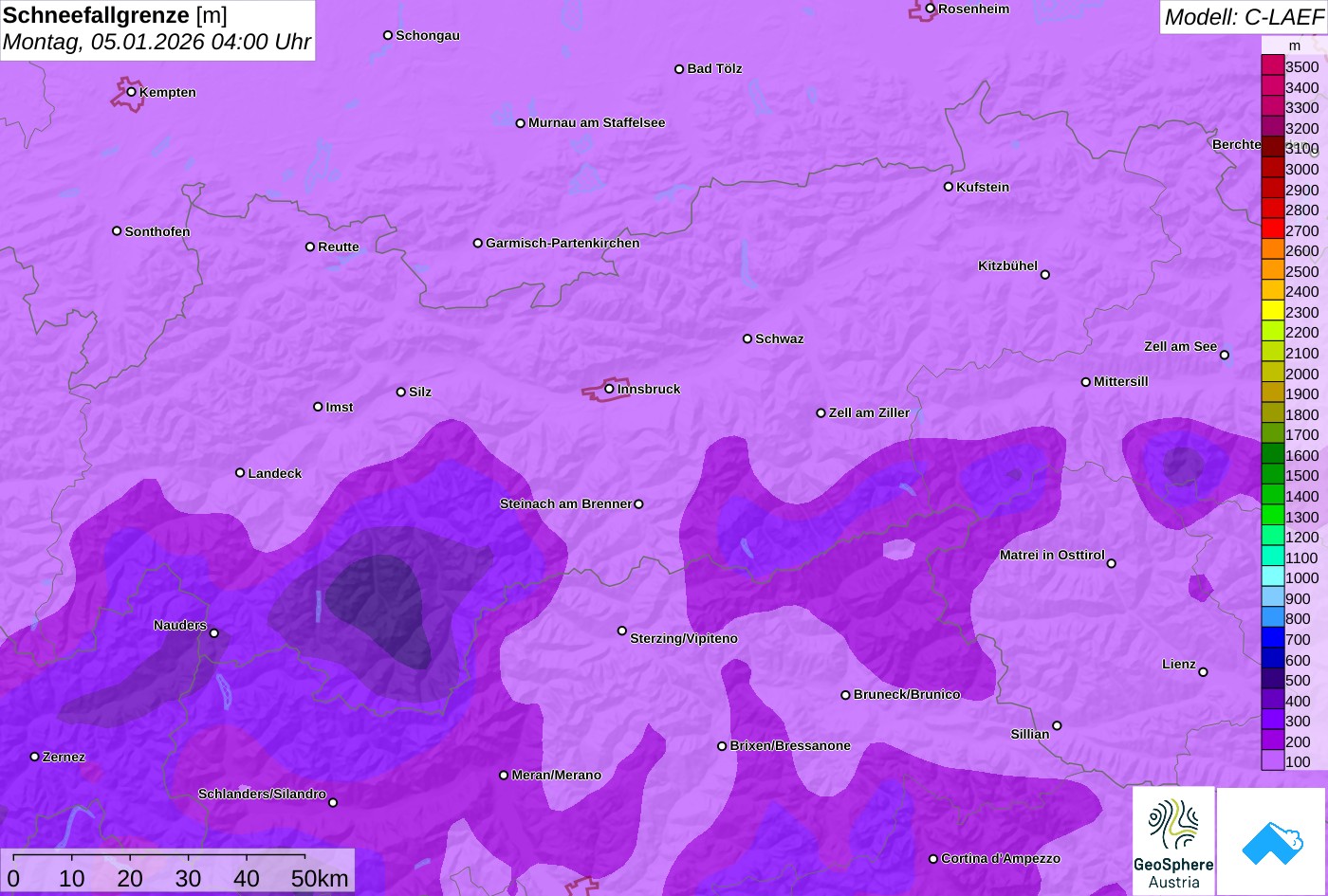Click the Schneefallgrenze [m] title
Image resolution: width=1328 pixels, height=896 pixels.
coord(116,16)
